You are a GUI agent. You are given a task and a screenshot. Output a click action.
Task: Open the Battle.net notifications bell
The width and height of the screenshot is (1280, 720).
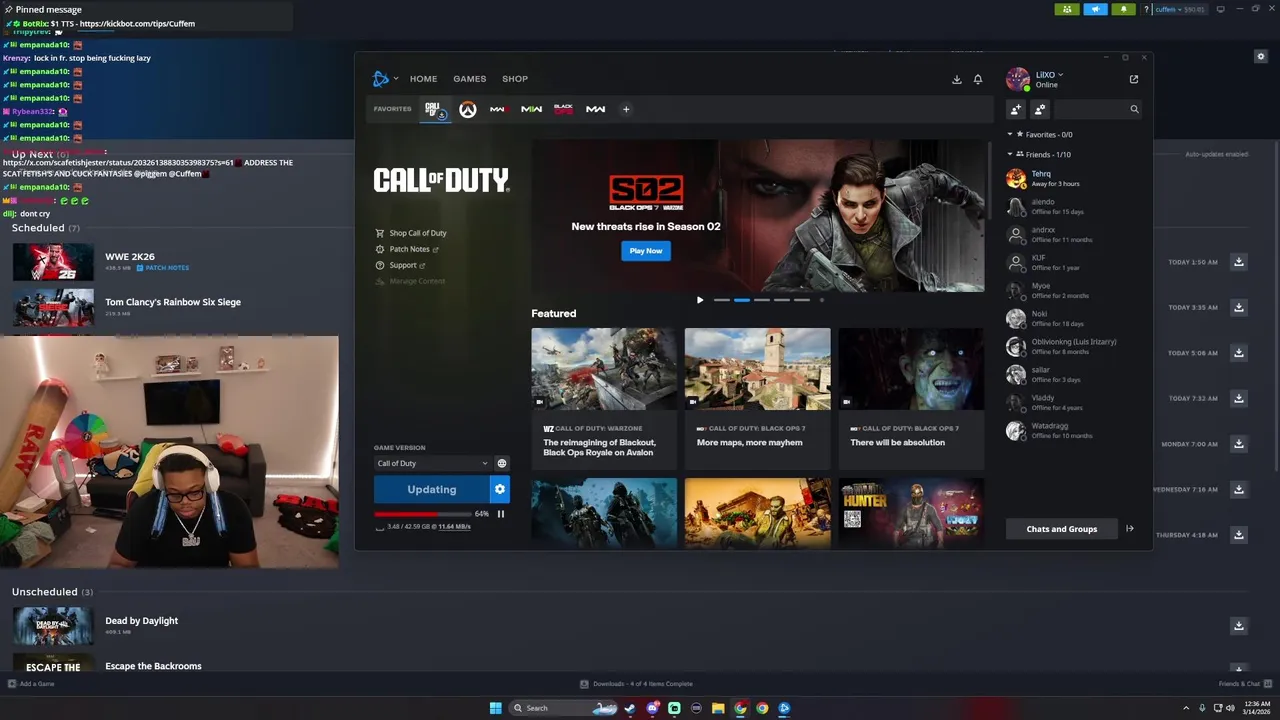[978, 79]
